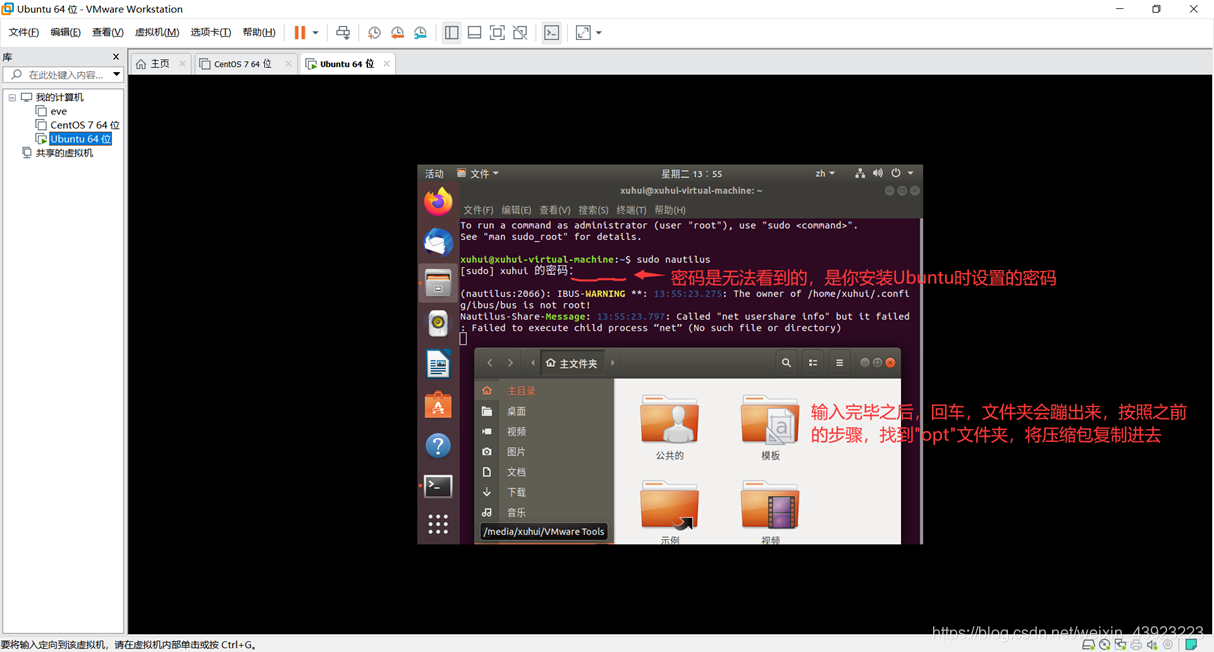The width and height of the screenshot is (1214, 652).
Task: Toggle the library sidebar view
Action: click(x=452, y=33)
